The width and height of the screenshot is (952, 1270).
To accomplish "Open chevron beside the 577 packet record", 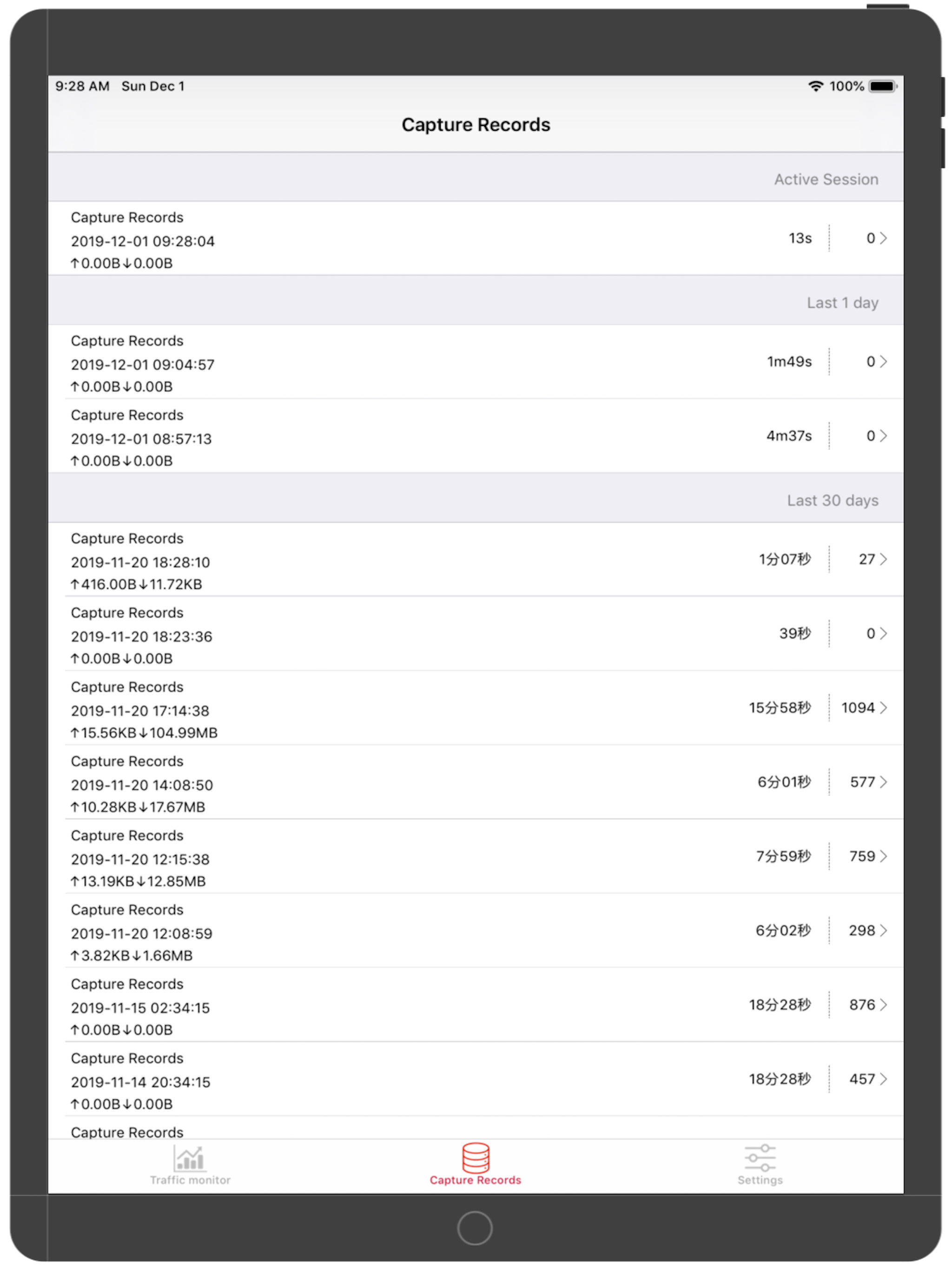I will pos(885,782).
